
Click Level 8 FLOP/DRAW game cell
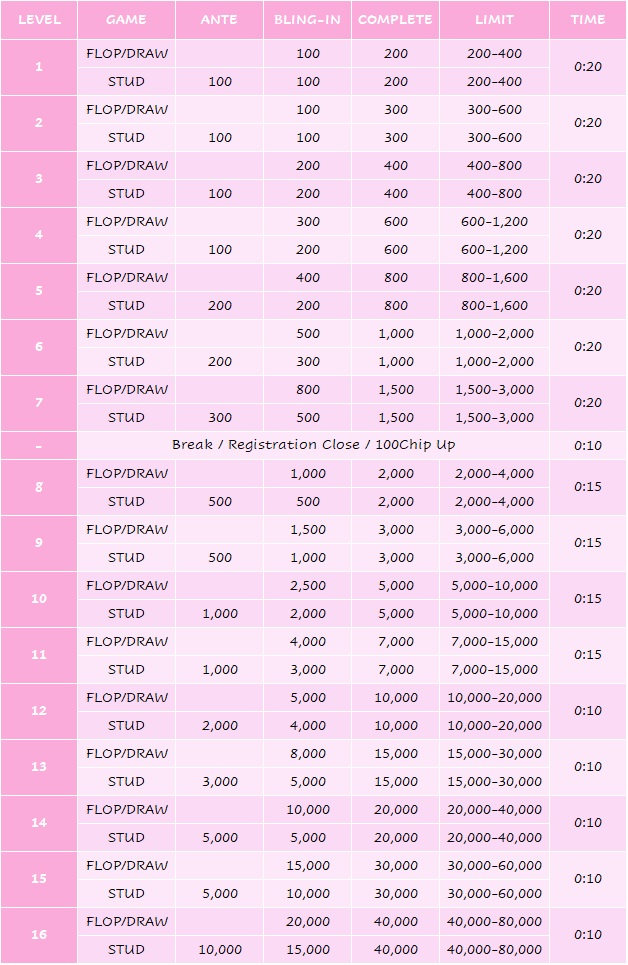126,473
